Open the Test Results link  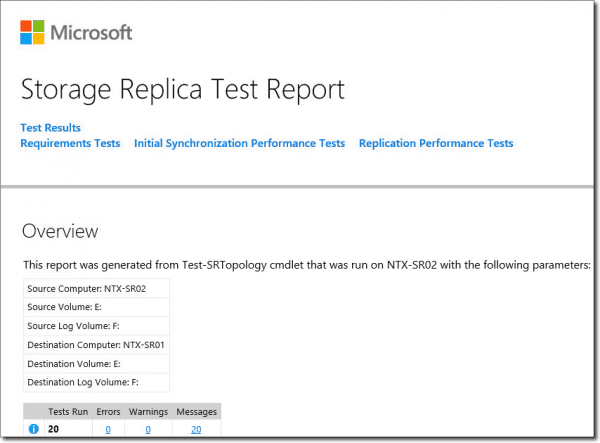point(51,128)
